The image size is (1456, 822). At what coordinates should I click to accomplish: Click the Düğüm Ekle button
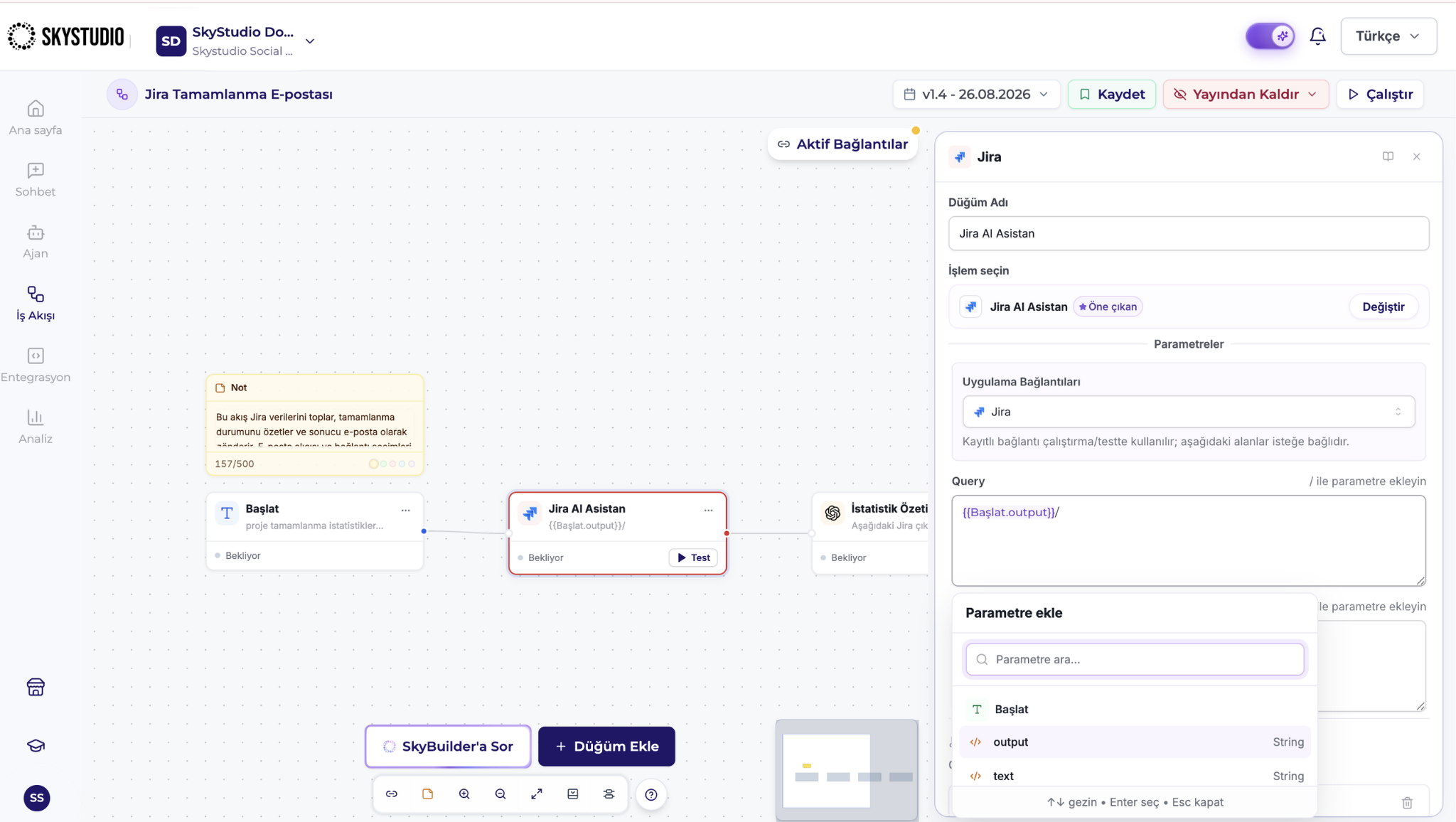coord(606,747)
